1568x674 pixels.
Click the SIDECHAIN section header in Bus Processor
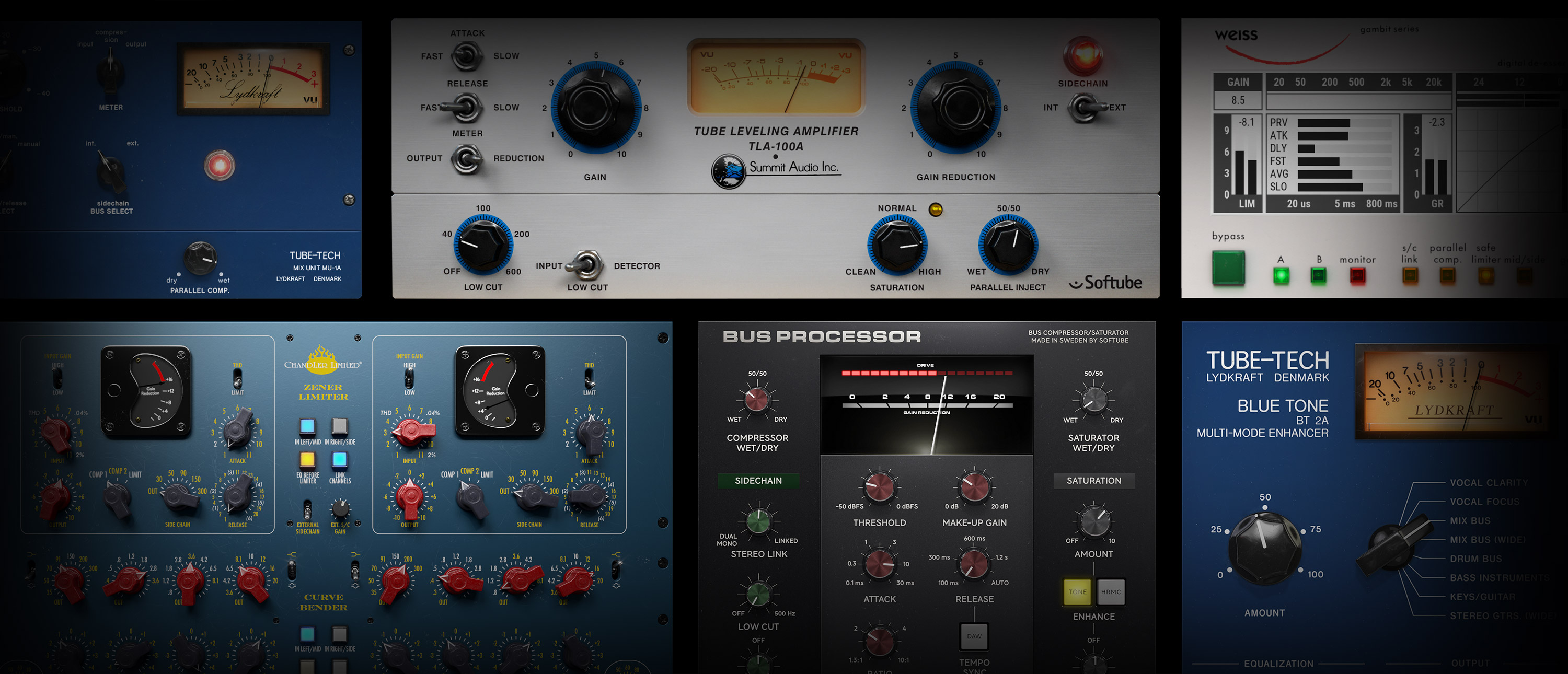click(758, 481)
